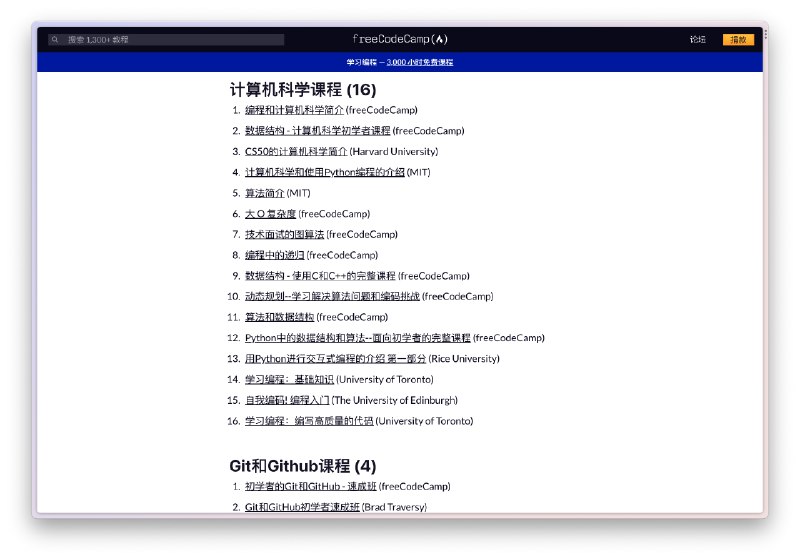This screenshot has width=800, height=560.
Task: Open the 3,000 小时免费课程 banner link
Action: tap(420, 62)
